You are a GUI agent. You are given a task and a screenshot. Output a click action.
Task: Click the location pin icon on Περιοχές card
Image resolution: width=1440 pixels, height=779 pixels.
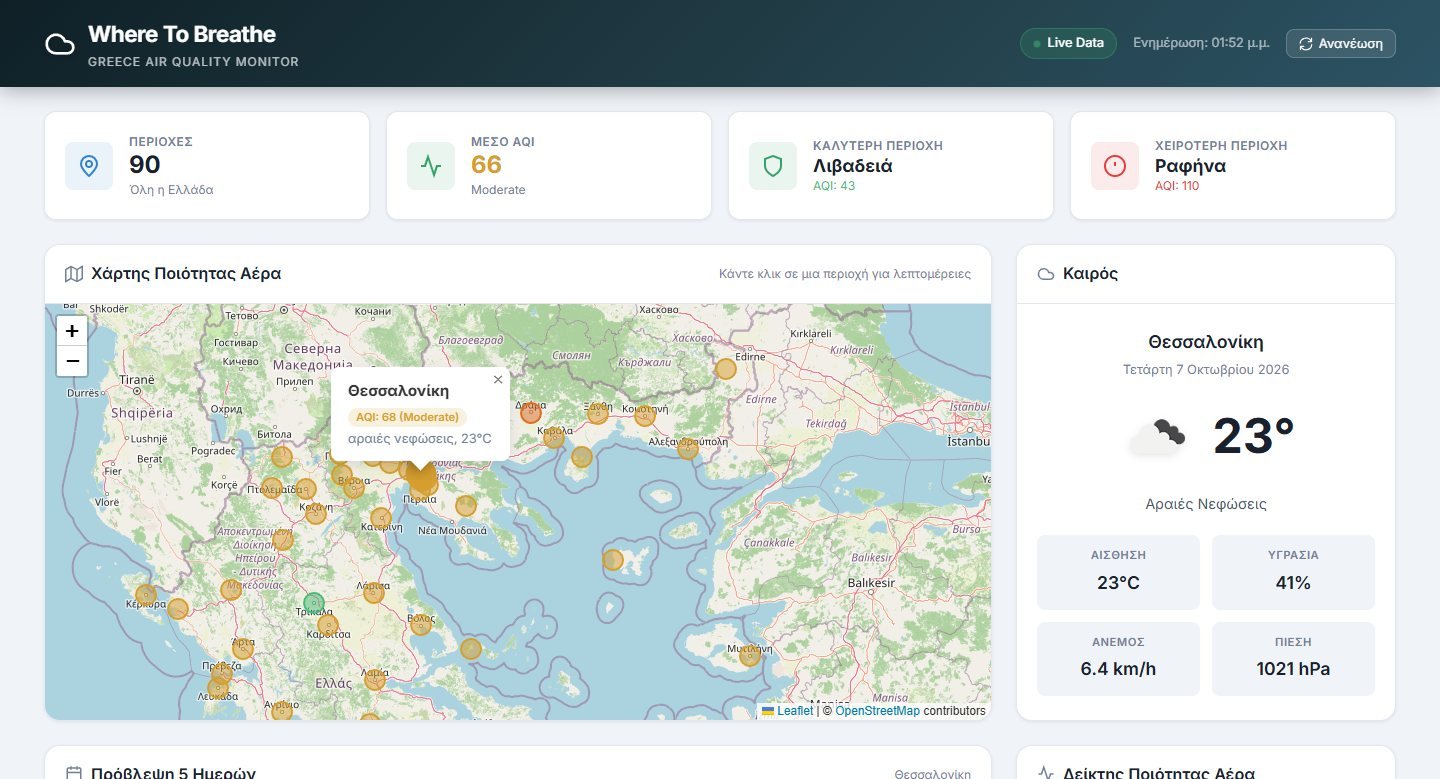pos(89,166)
